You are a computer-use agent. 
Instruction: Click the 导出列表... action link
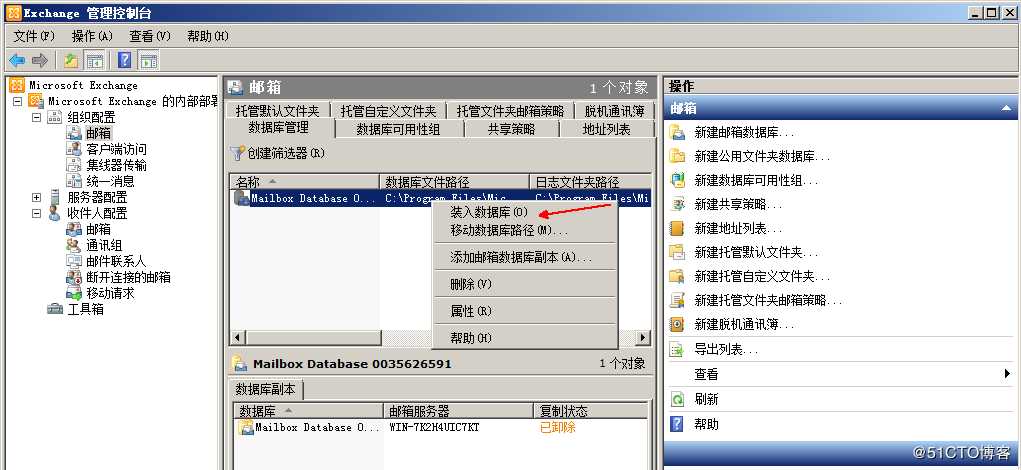(x=726, y=350)
